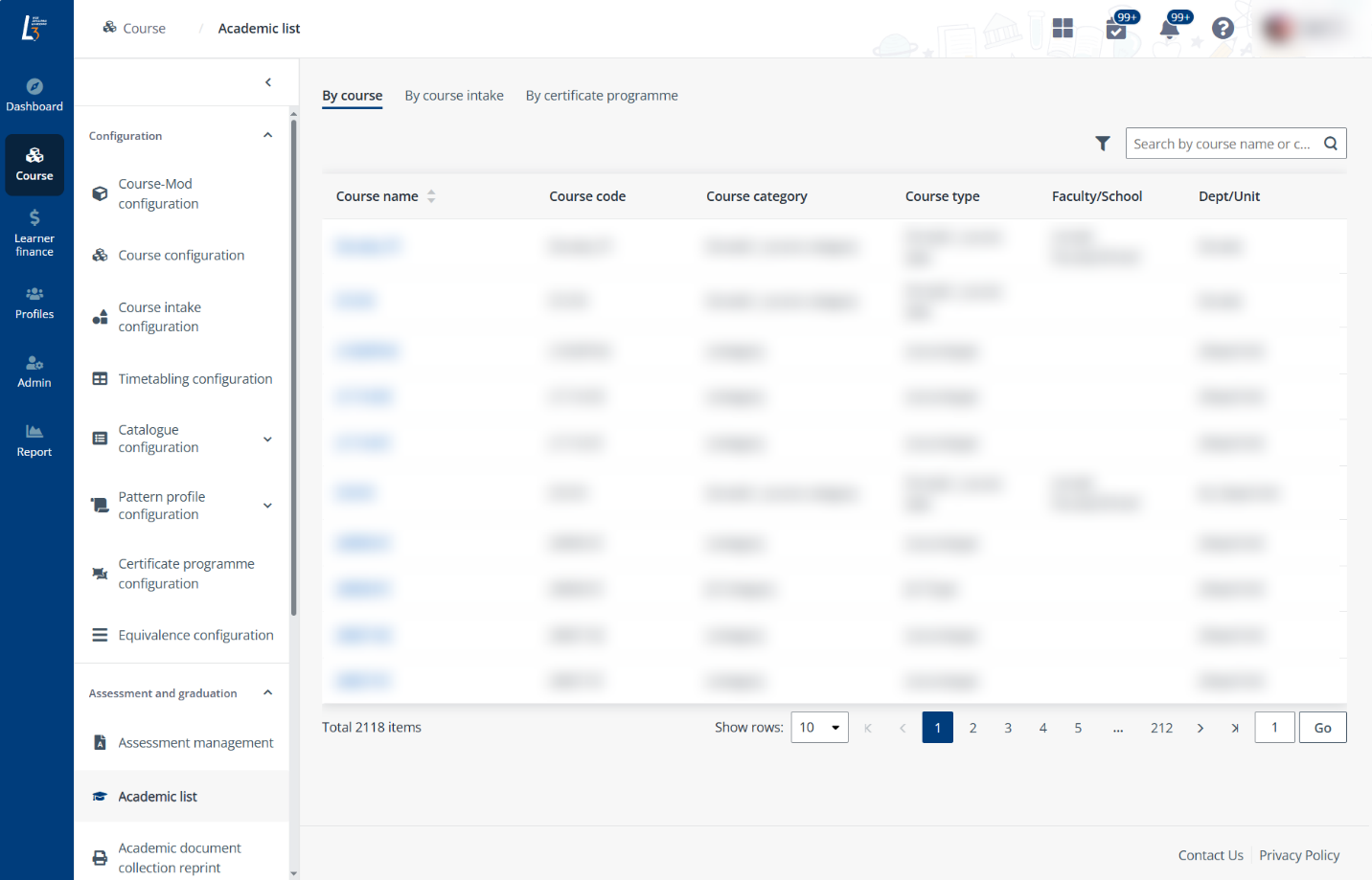Open the Privacy Policy link
This screenshot has width=1372, height=880.
(x=1299, y=855)
